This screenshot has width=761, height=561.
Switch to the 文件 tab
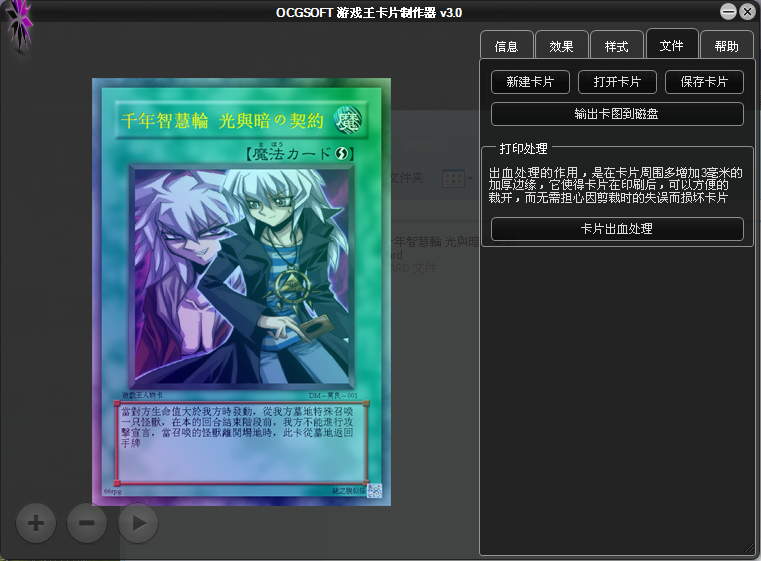[672, 45]
